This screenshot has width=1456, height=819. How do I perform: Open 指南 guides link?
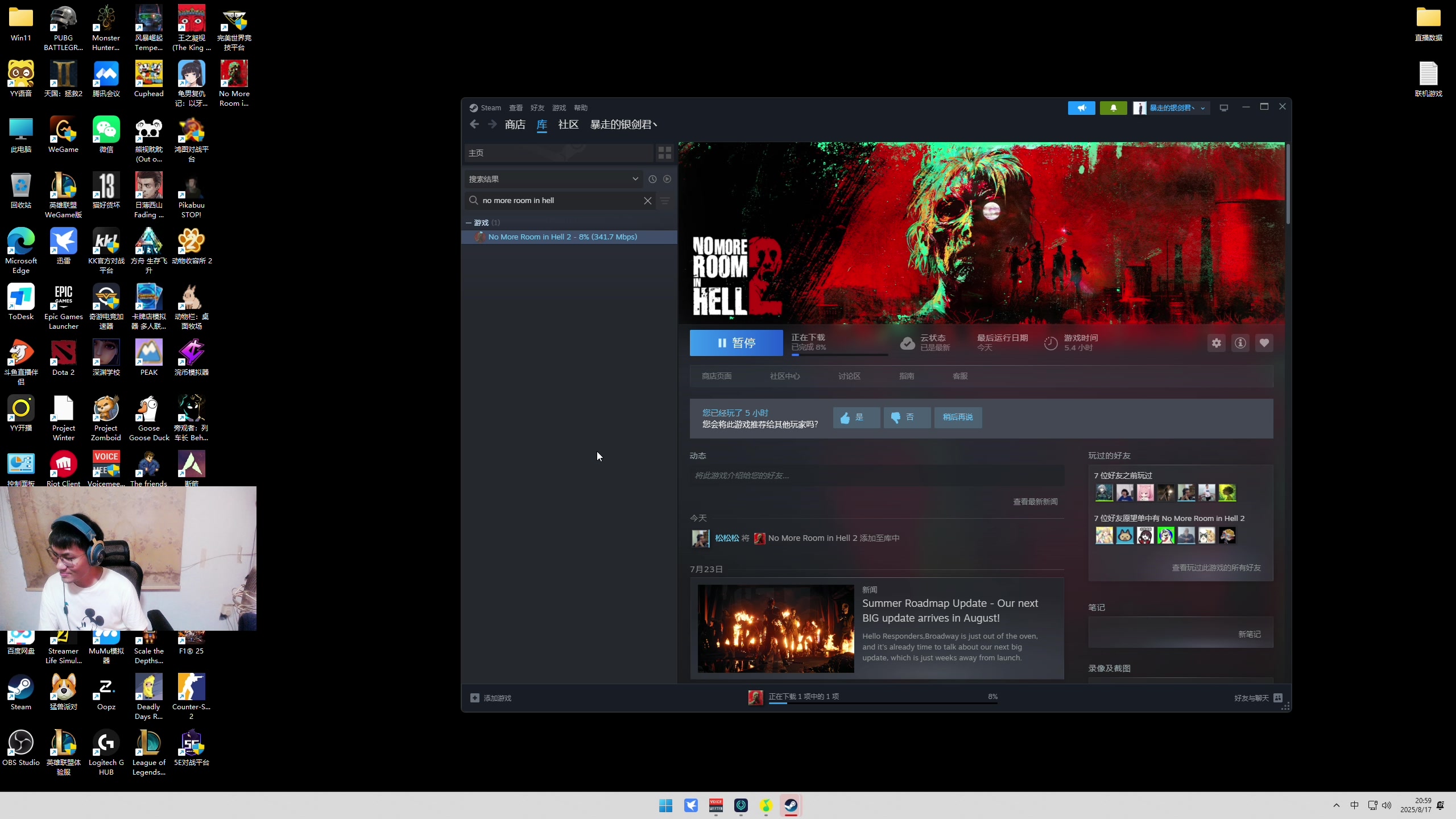click(907, 376)
